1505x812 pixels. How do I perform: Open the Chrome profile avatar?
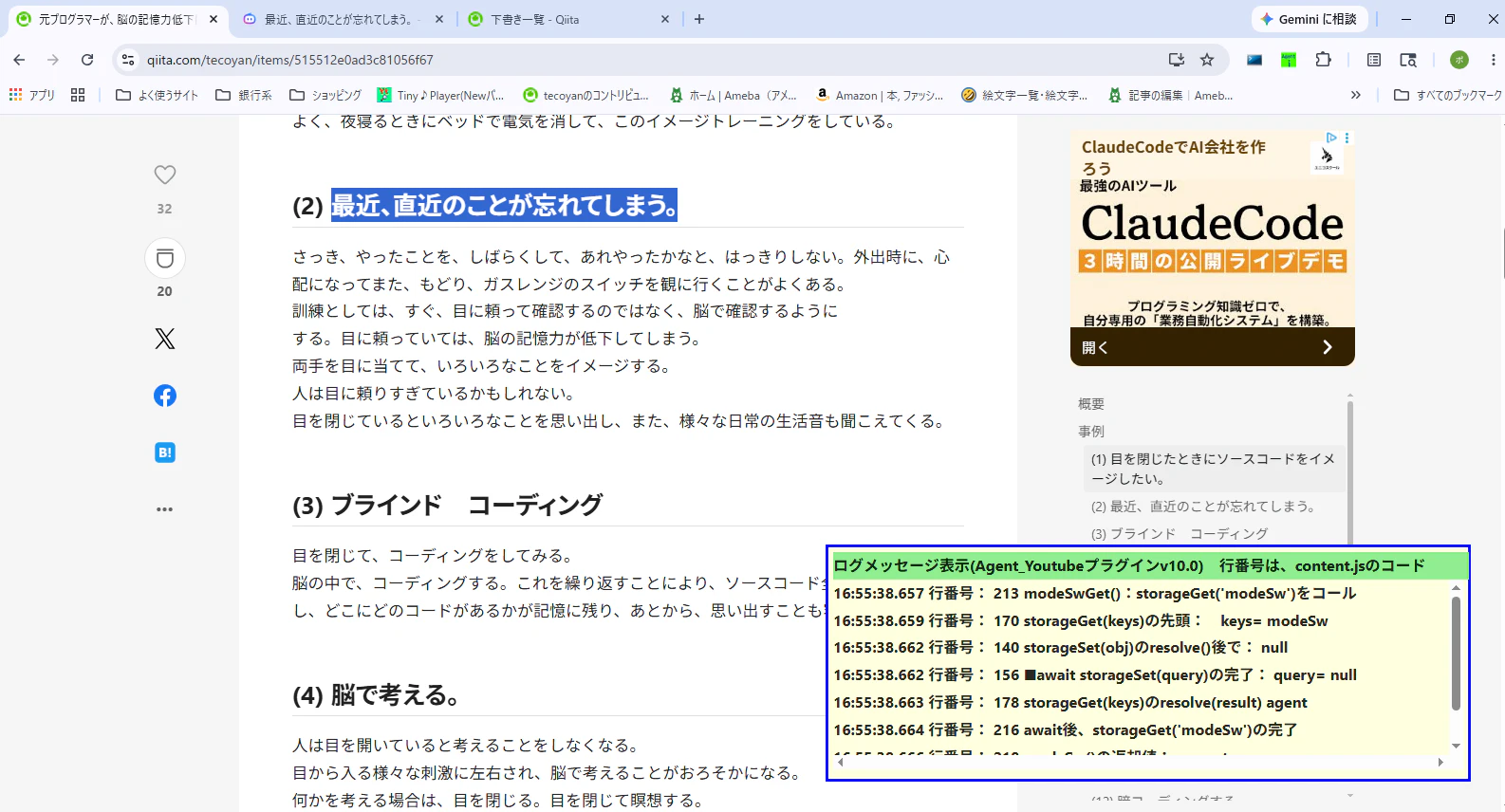point(1459,60)
